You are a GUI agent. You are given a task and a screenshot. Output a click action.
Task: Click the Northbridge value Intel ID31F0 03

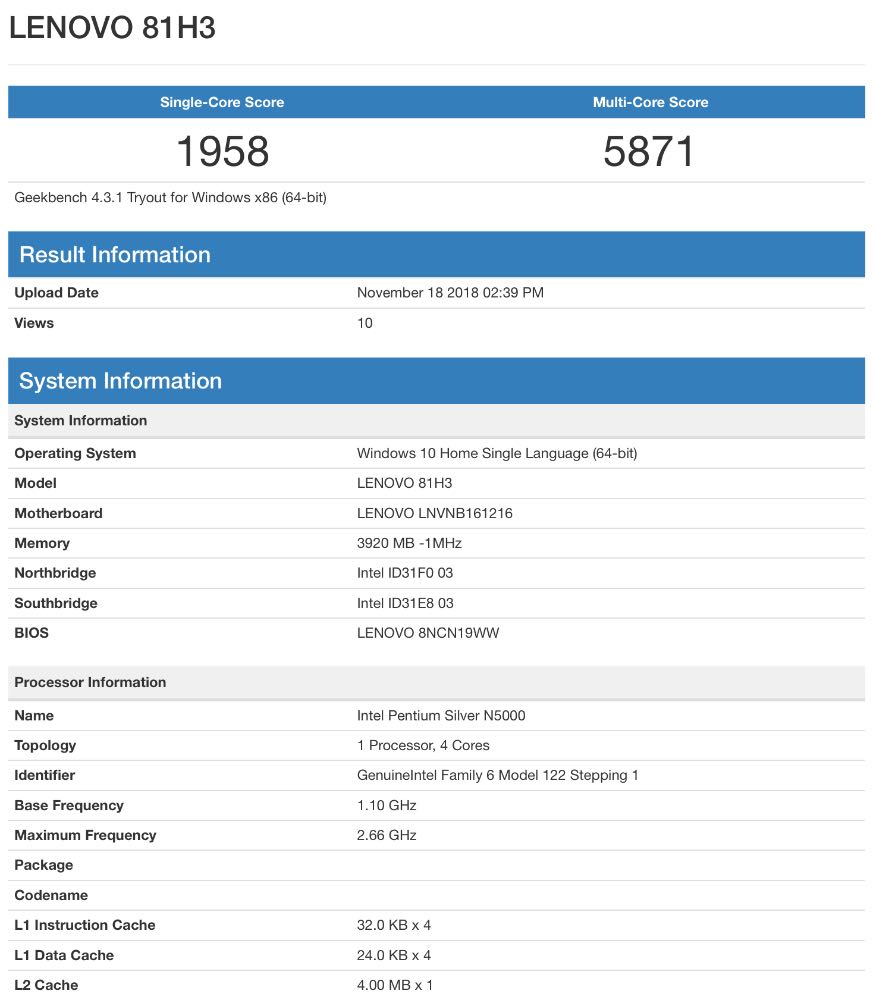point(405,573)
